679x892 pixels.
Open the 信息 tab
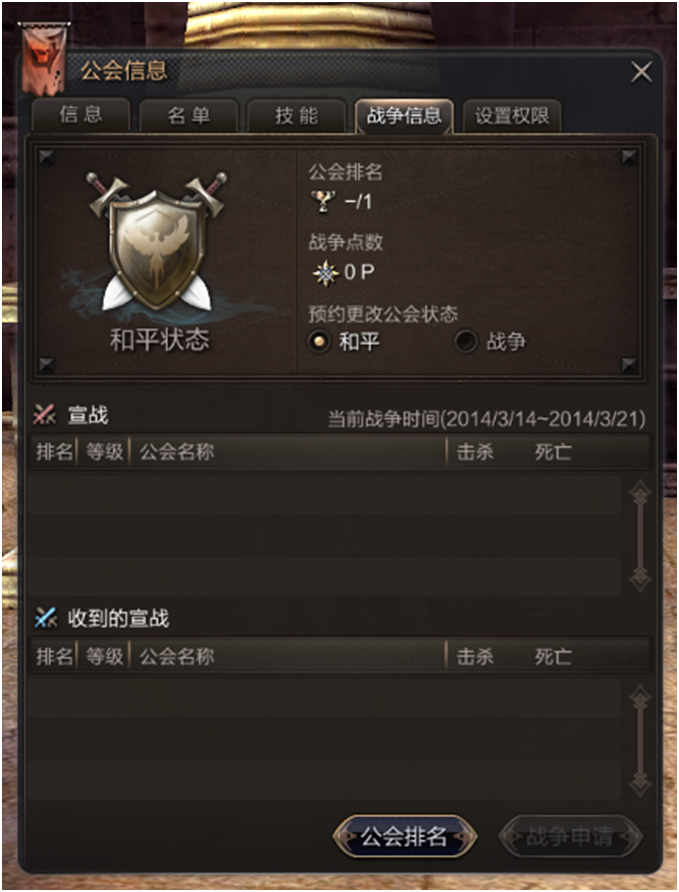(81, 115)
